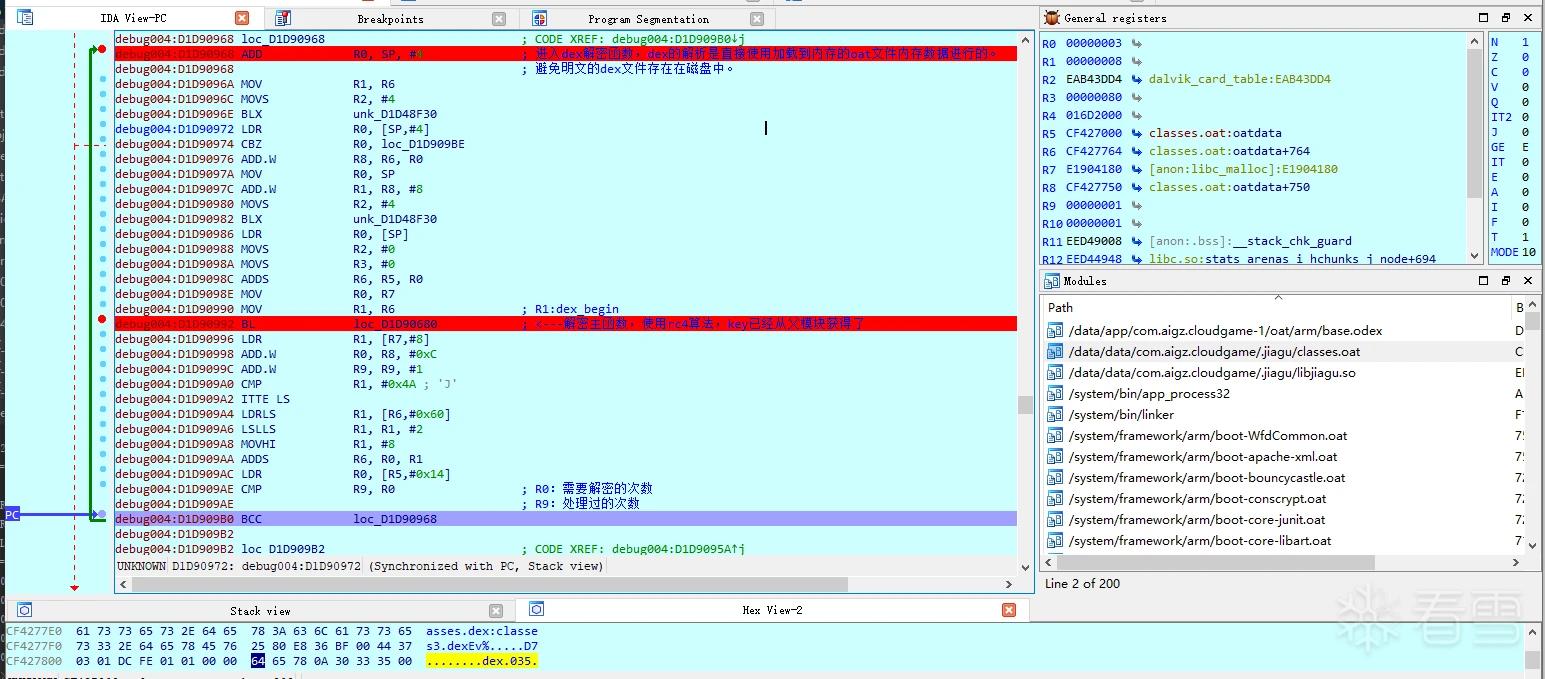Screen dimensions: 1545x679
Task: Toggle the breakpoint dot at loc_D1D90968
Action: click(x=102, y=49)
